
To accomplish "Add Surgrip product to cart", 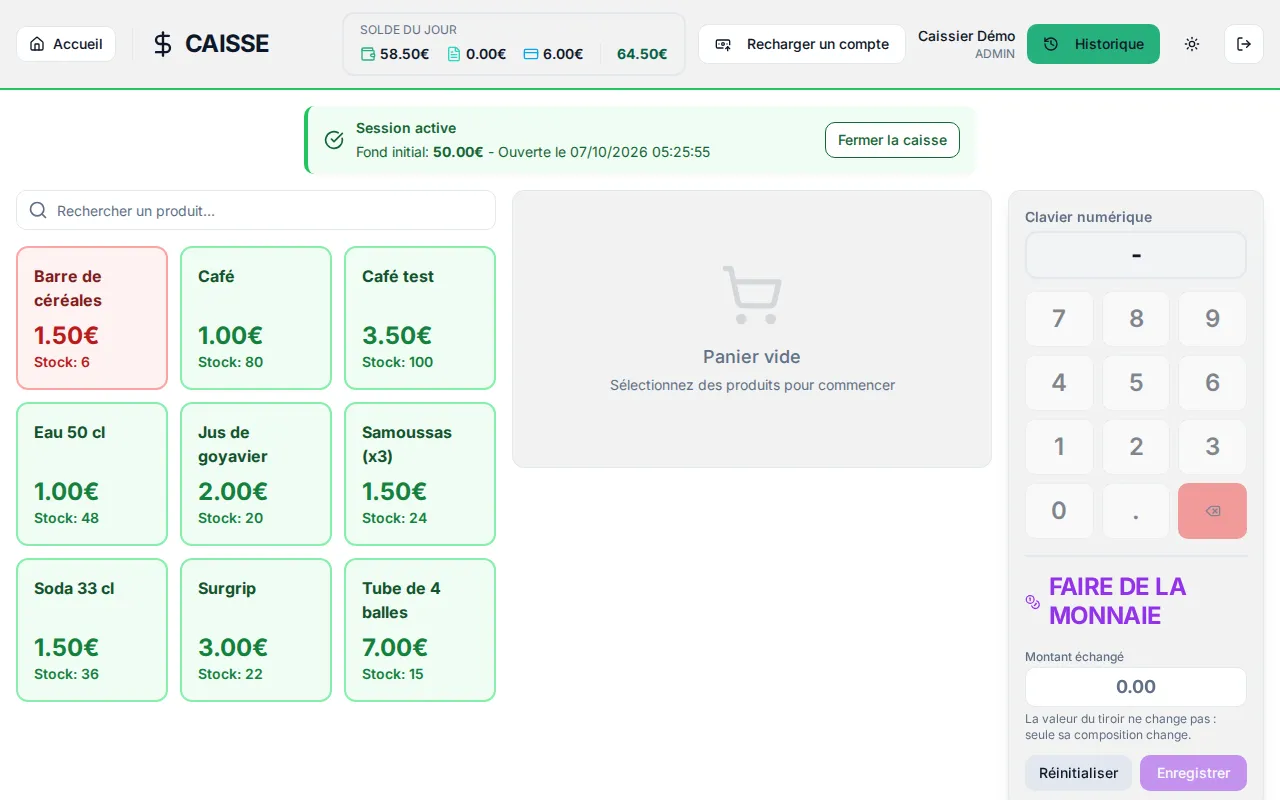I will 256,630.
